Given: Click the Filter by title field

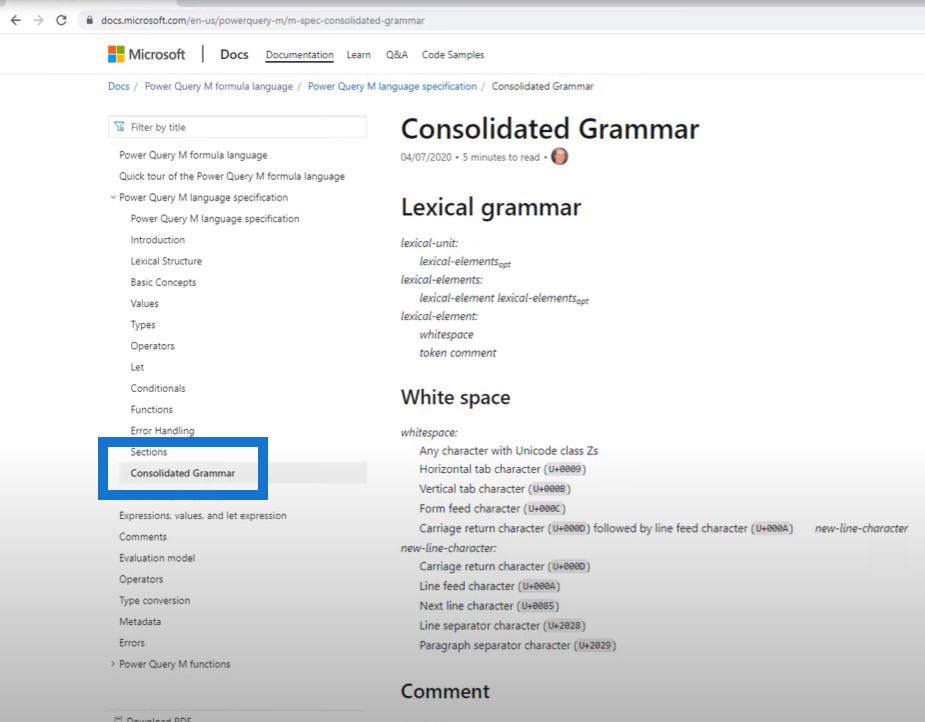Looking at the screenshot, I should (x=237, y=127).
